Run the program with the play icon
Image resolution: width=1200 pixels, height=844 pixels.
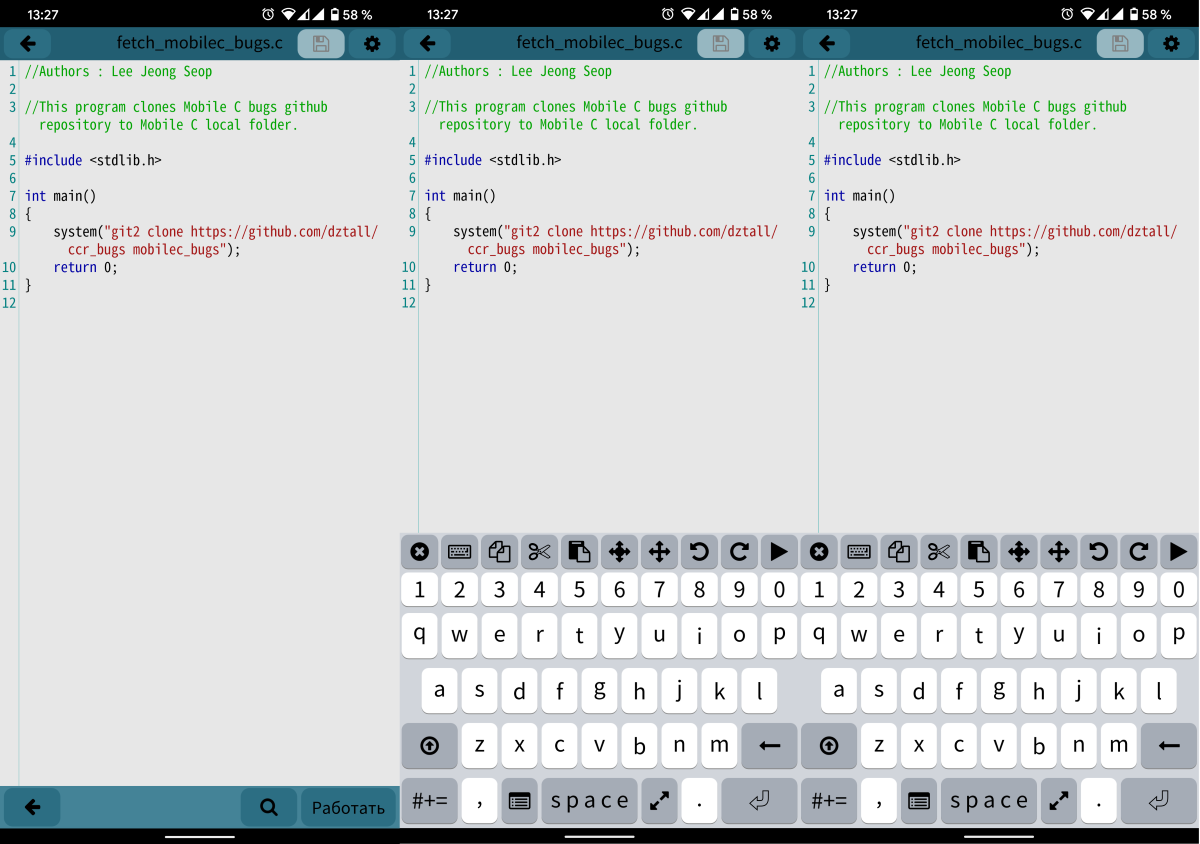point(779,551)
